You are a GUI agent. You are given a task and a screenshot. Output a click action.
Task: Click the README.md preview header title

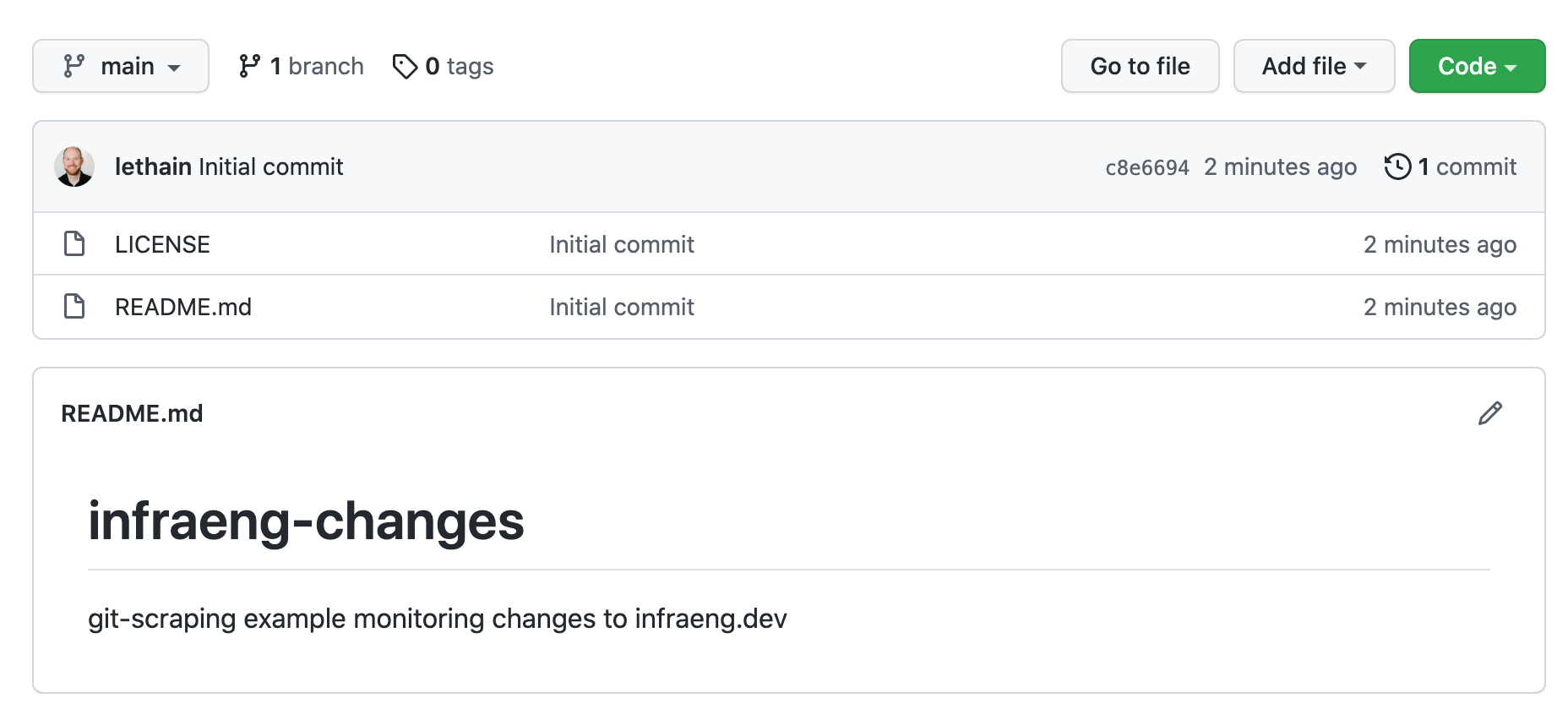click(x=132, y=413)
